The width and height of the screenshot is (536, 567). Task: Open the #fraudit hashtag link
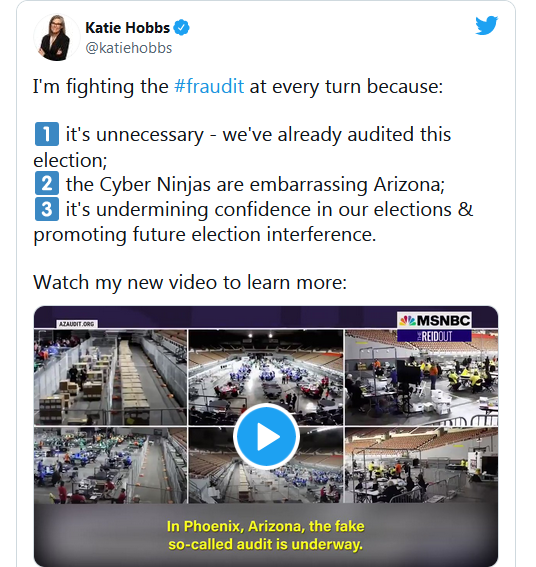coord(209,86)
